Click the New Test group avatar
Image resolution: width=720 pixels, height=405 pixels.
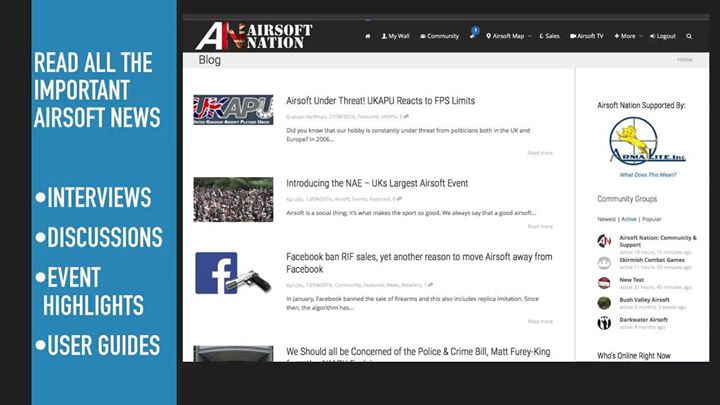[604, 283]
